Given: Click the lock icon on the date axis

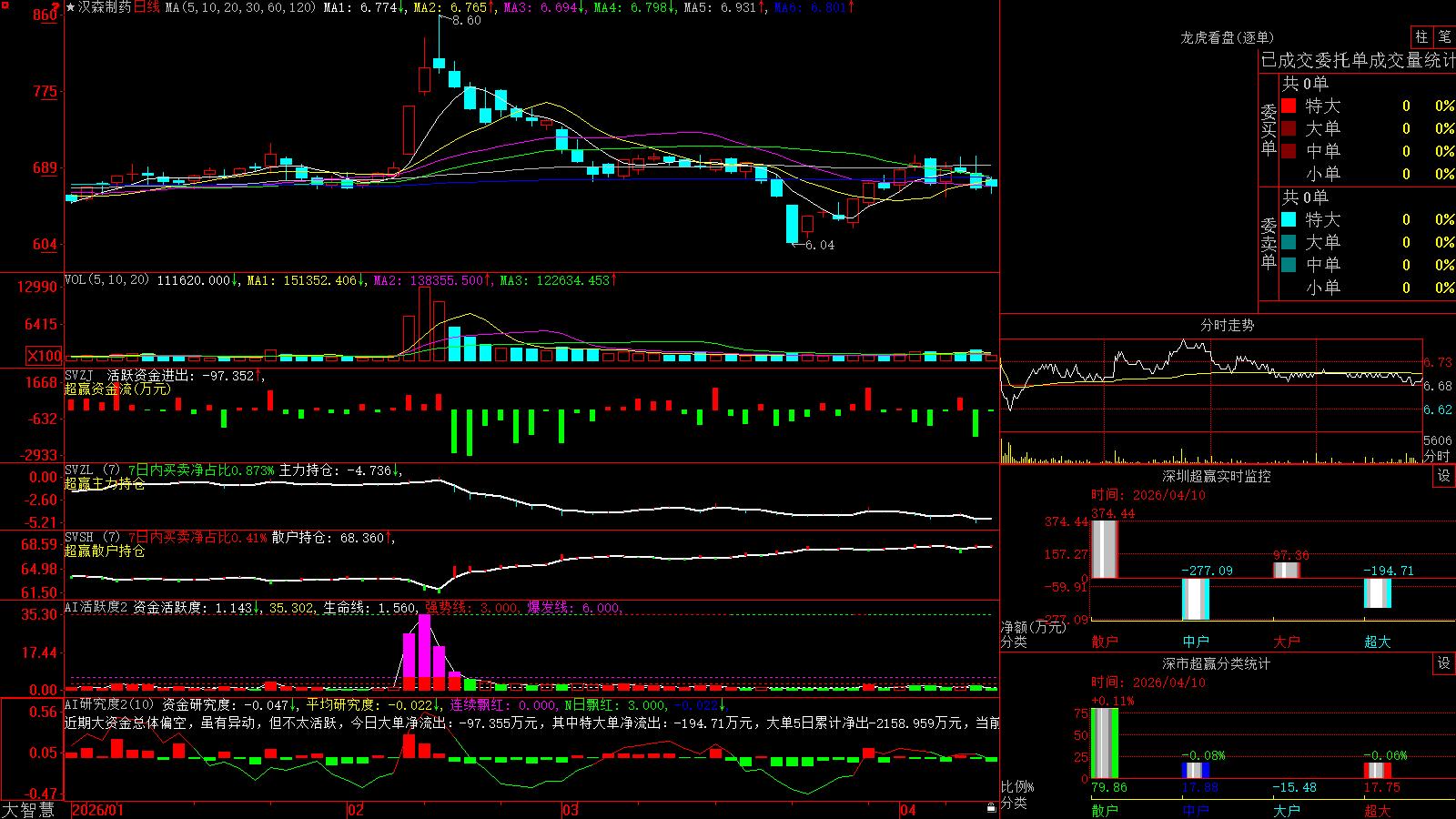Looking at the screenshot, I should pyautogui.click(x=991, y=808).
